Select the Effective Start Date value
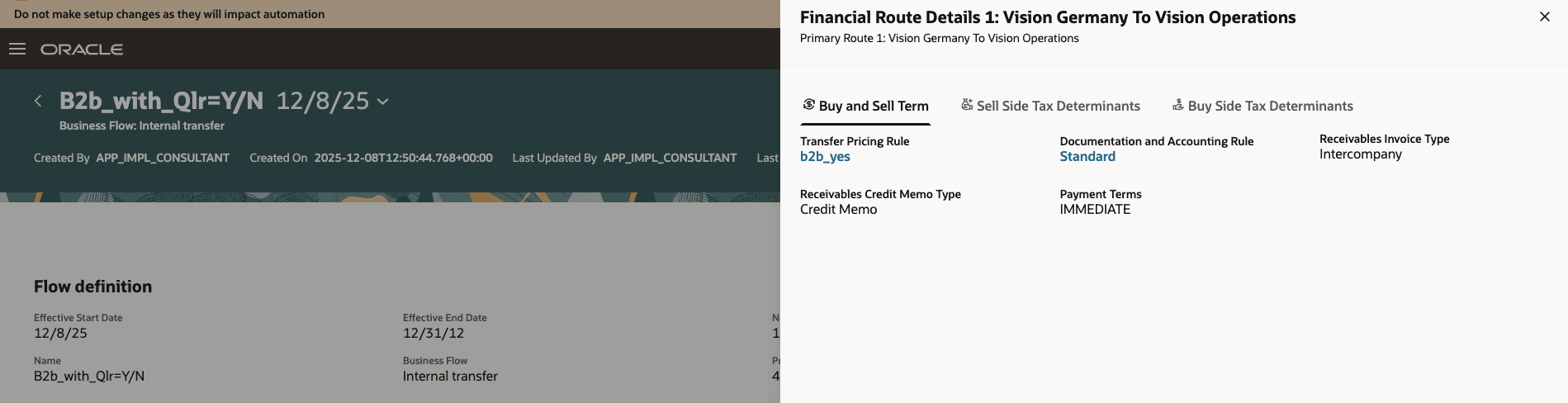The width and height of the screenshot is (1568, 403). pyautogui.click(x=60, y=334)
